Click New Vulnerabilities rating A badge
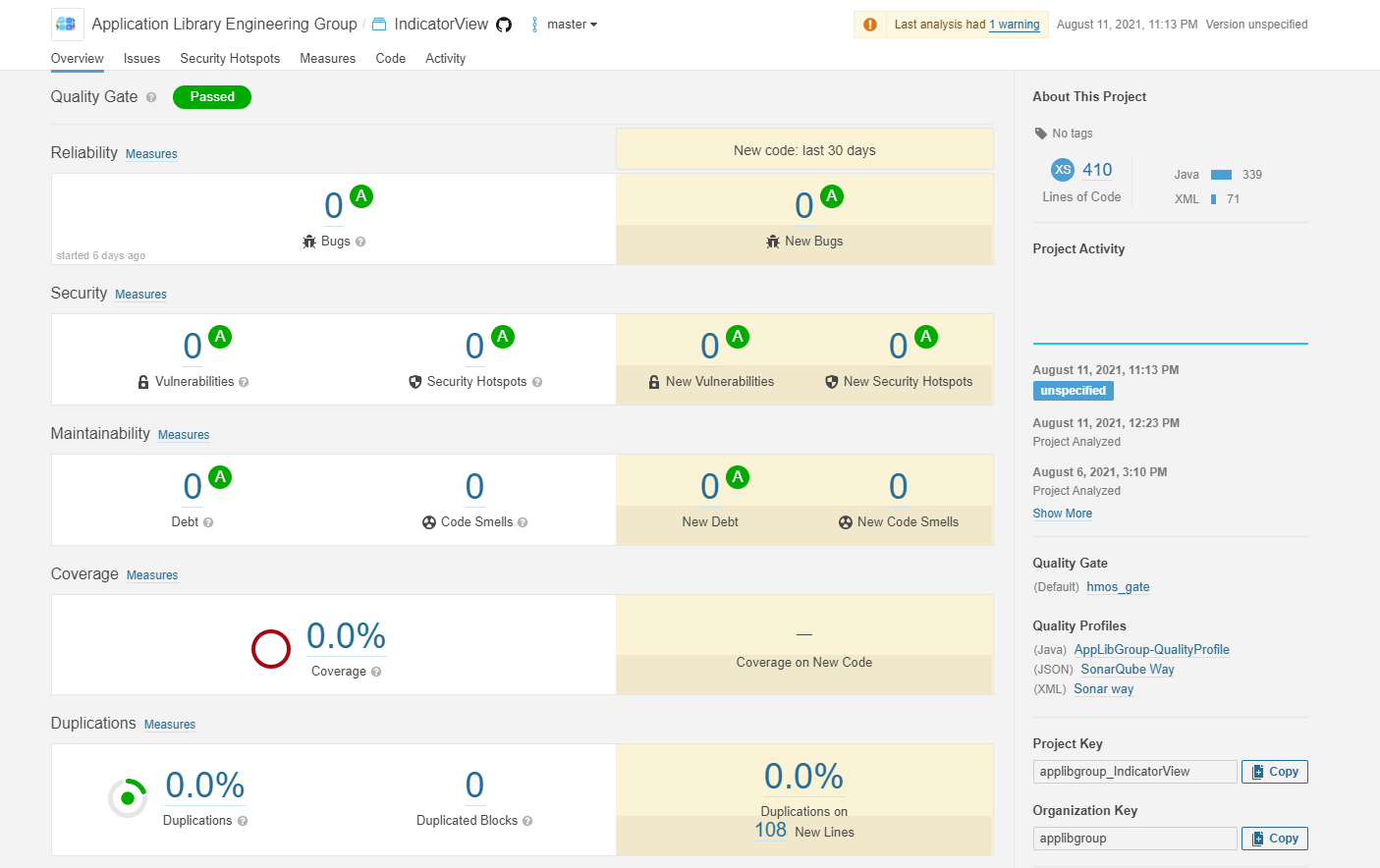This screenshot has height=868, width=1380. tap(738, 337)
